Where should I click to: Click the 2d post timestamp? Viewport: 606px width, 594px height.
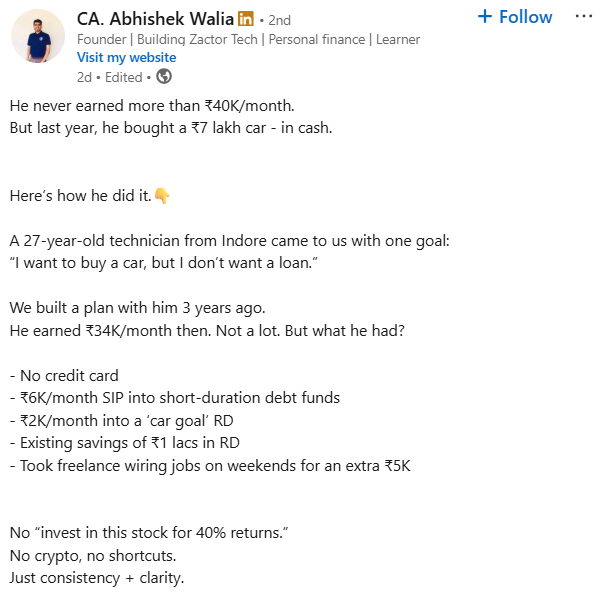pos(84,77)
